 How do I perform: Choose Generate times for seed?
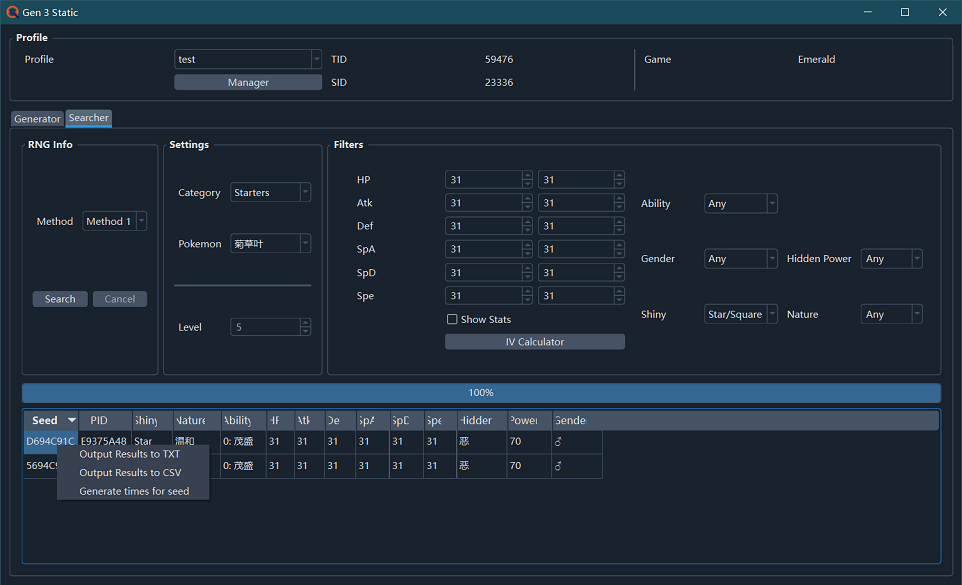point(134,491)
